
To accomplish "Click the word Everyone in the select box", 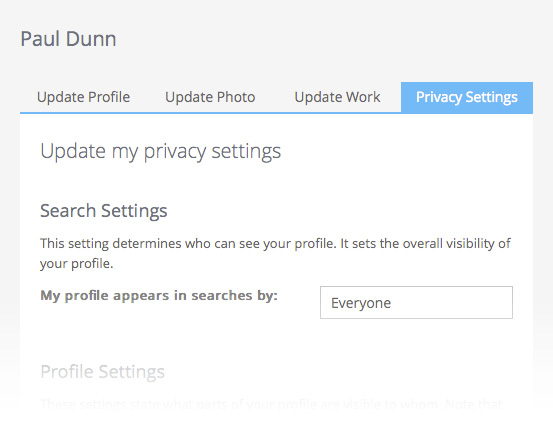I will pyautogui.click(x=361, y=303).
